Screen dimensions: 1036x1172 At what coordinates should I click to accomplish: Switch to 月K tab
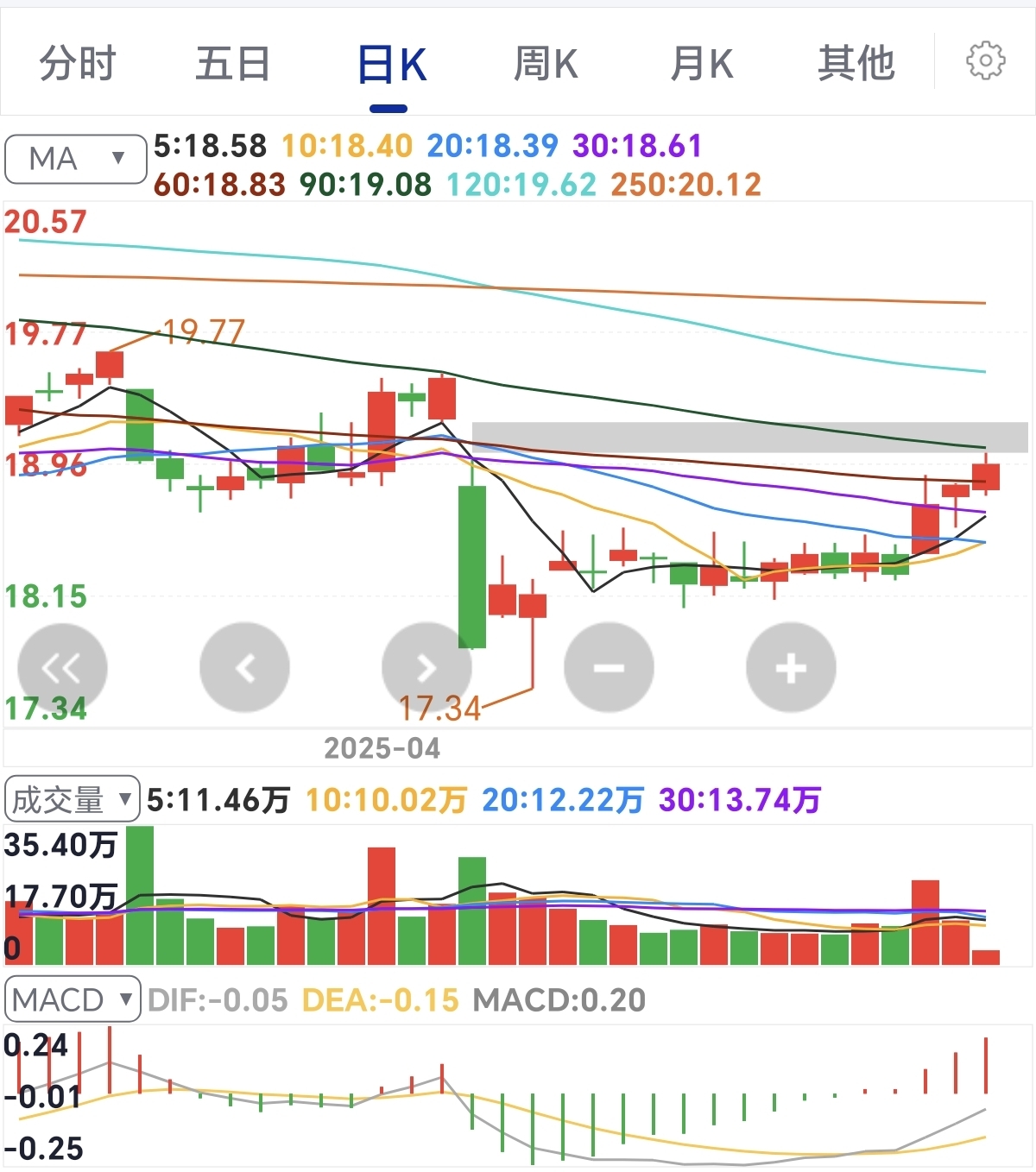click(x=701, y=64)
